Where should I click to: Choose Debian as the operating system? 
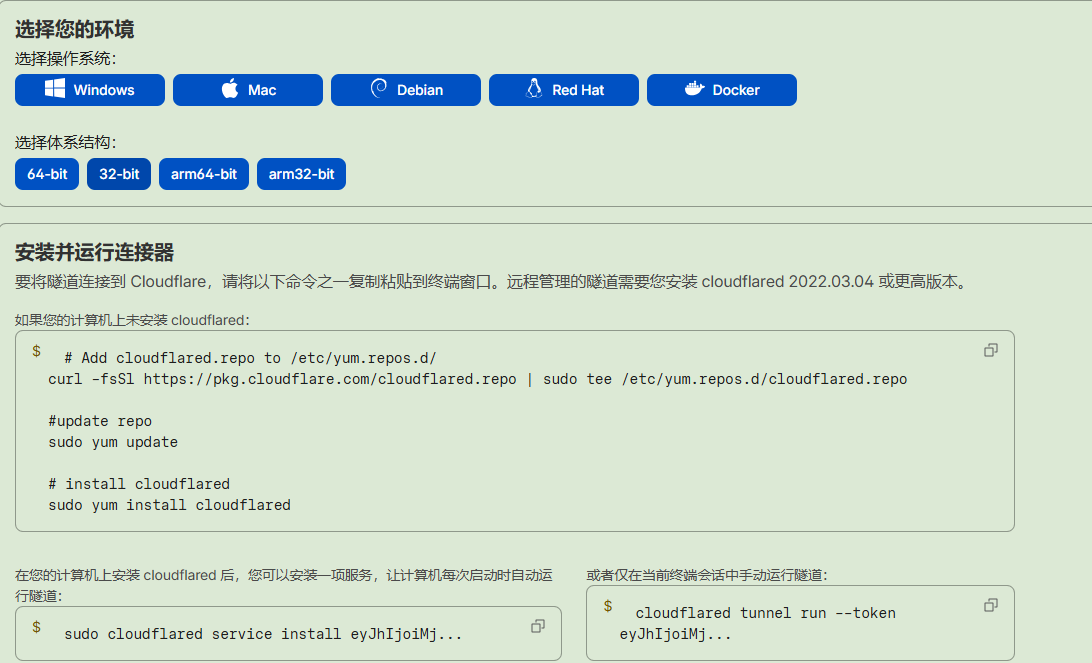406,90
